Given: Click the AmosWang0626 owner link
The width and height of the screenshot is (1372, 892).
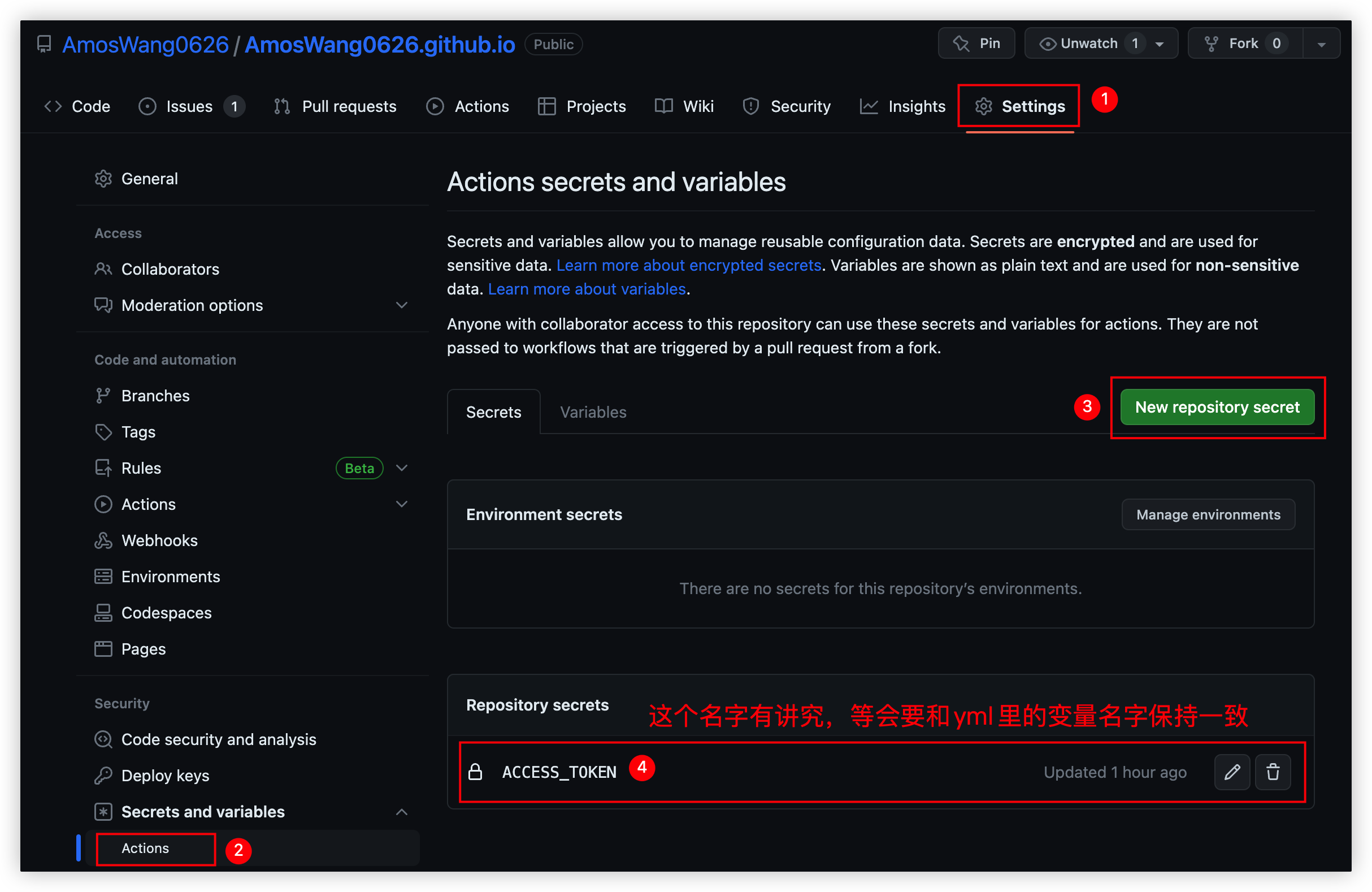Looking at the screenshot, I should [x=145, y=45].
